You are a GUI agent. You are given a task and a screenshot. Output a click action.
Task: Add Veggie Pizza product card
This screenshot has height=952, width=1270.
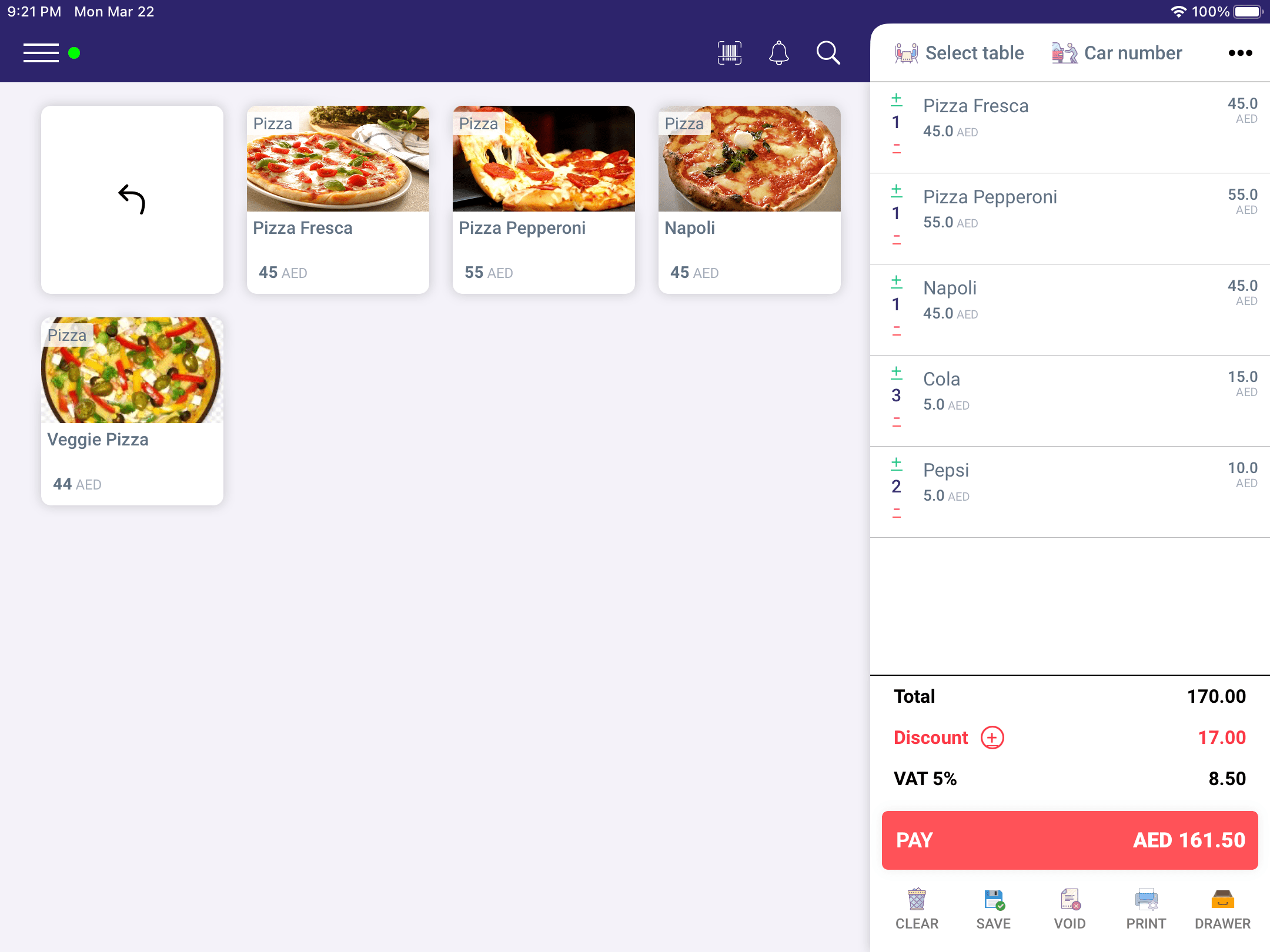[132, 411]
